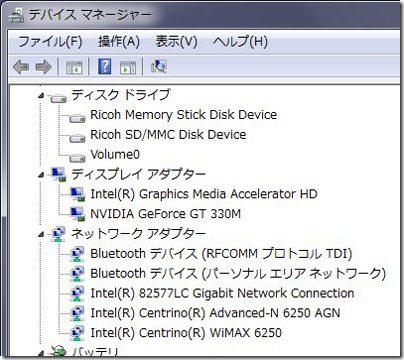Select the Volume0 entry

115,154
